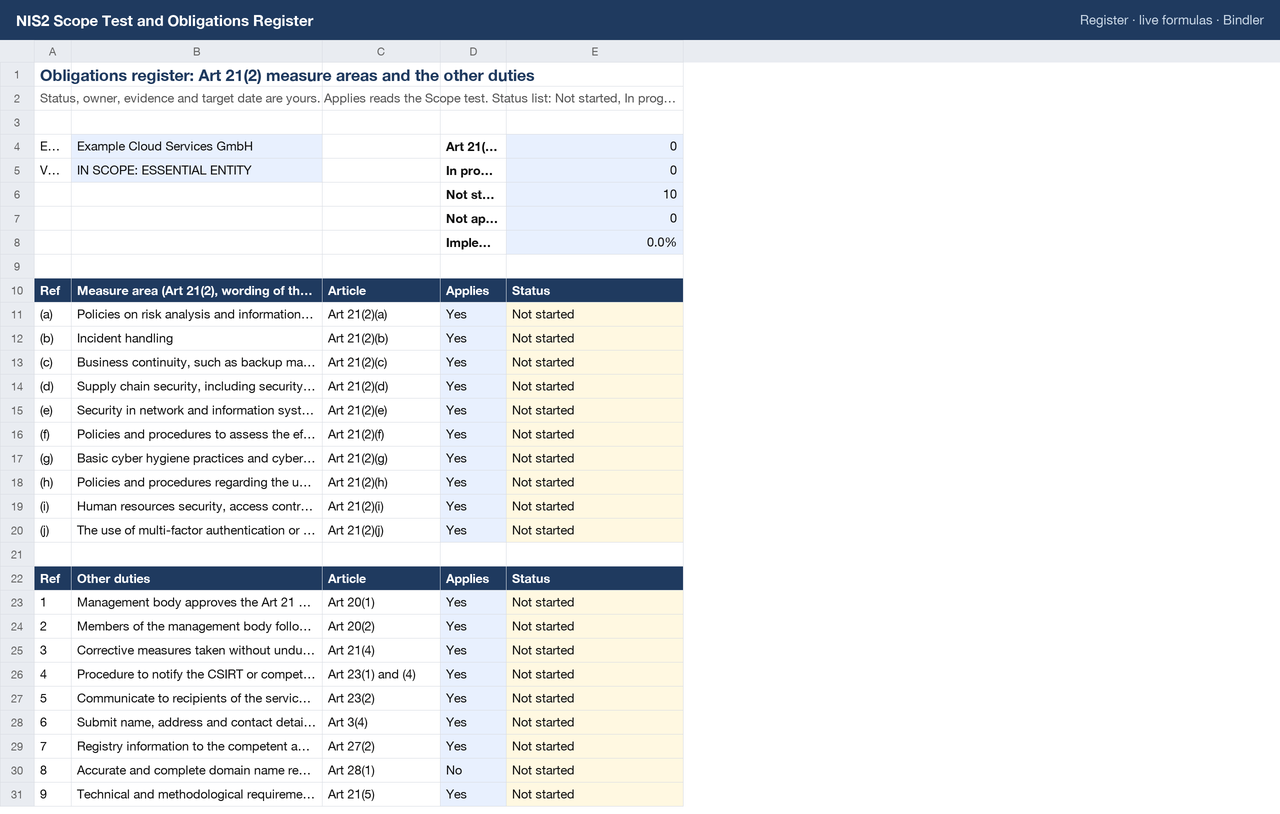
Task: Click Status cell in row (a)
Action: point(595,315)
